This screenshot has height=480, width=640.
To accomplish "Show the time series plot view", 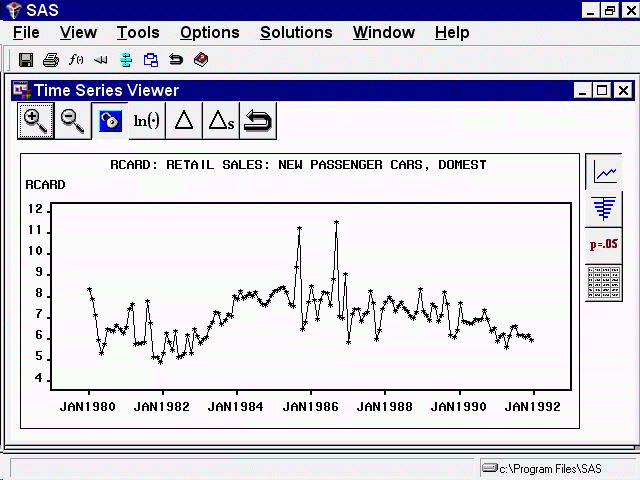I will [x=604, y=173].
